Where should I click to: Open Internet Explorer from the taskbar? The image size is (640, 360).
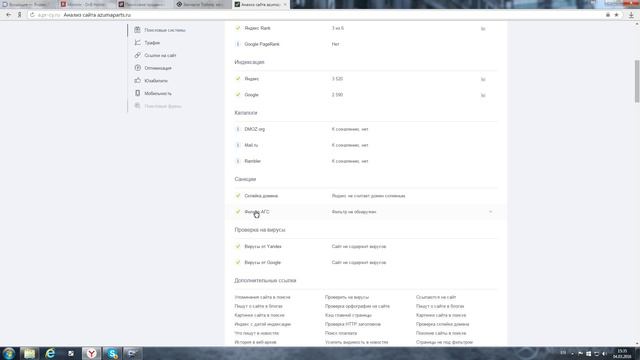click(x=50, y=353)
